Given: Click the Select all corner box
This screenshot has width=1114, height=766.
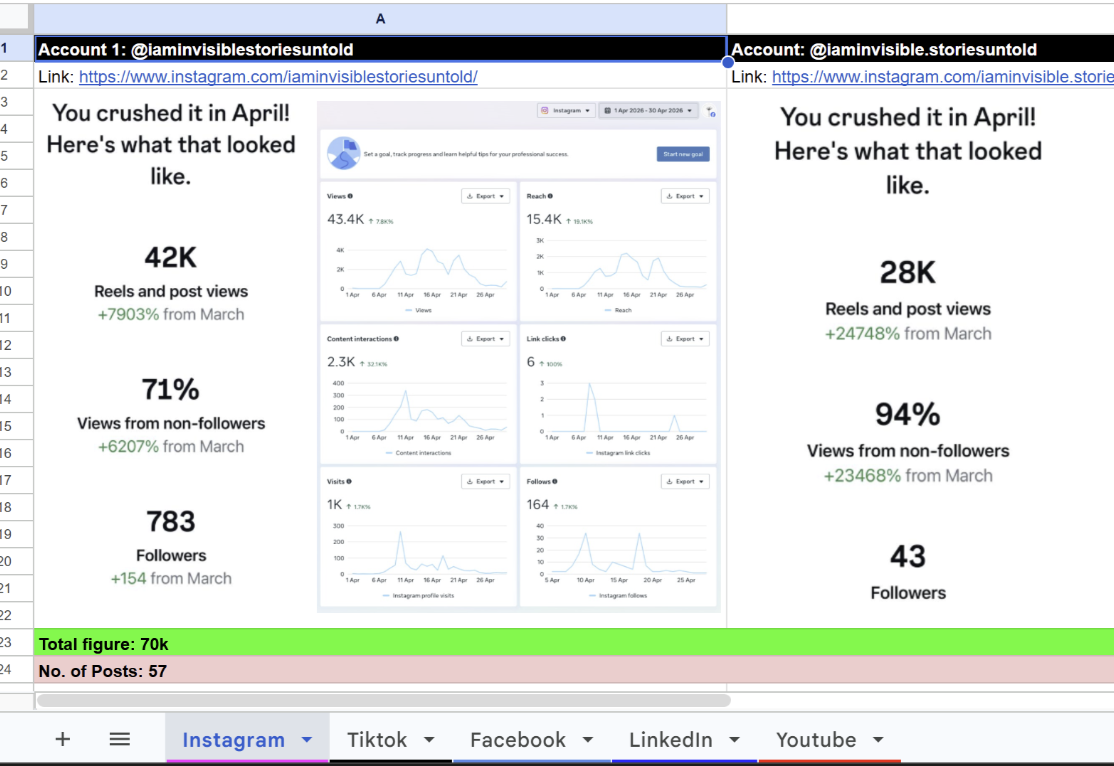Looking at the screenshot, I should coord(16,18).
